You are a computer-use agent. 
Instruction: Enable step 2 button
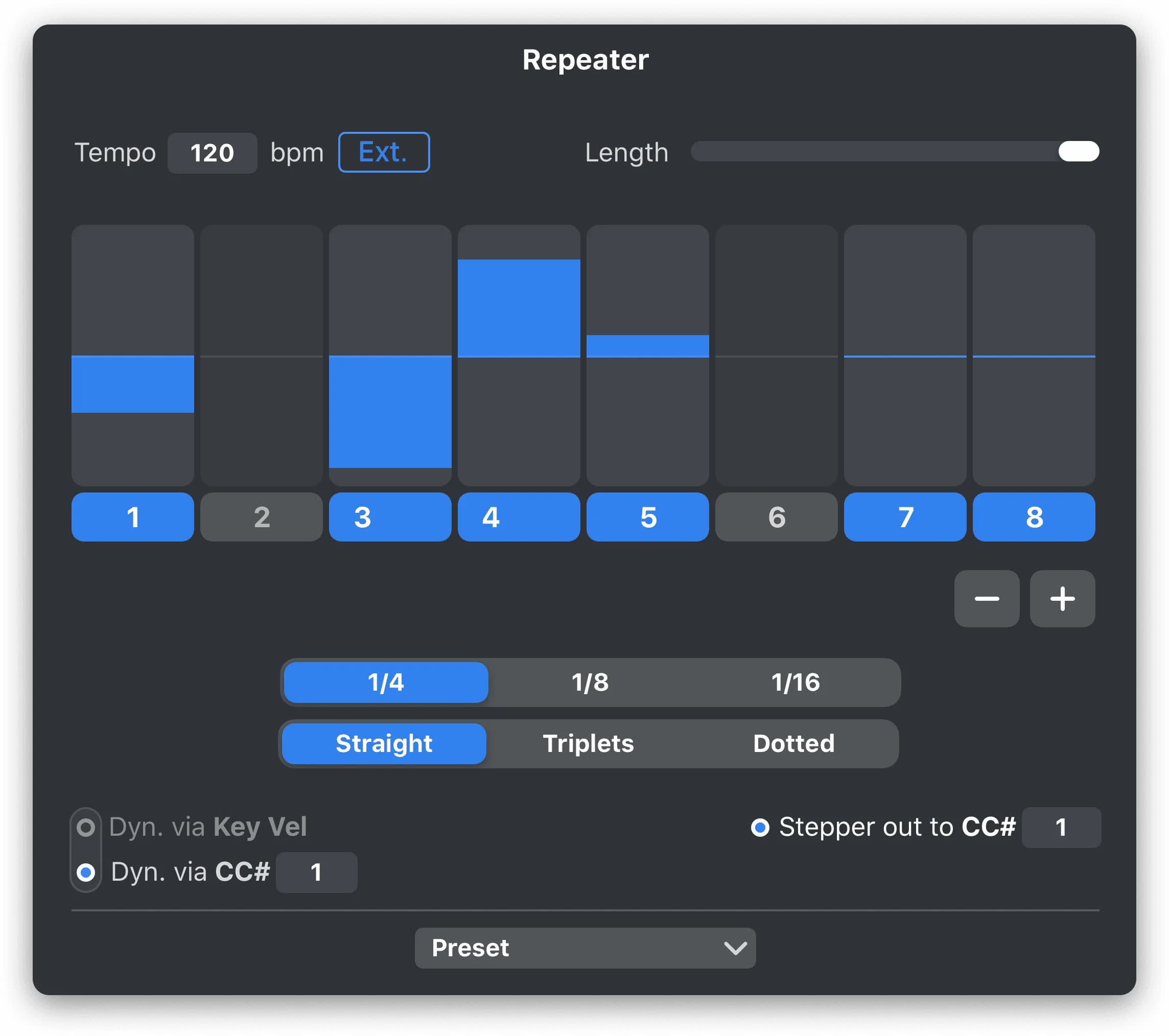click(x=262, y=517)
